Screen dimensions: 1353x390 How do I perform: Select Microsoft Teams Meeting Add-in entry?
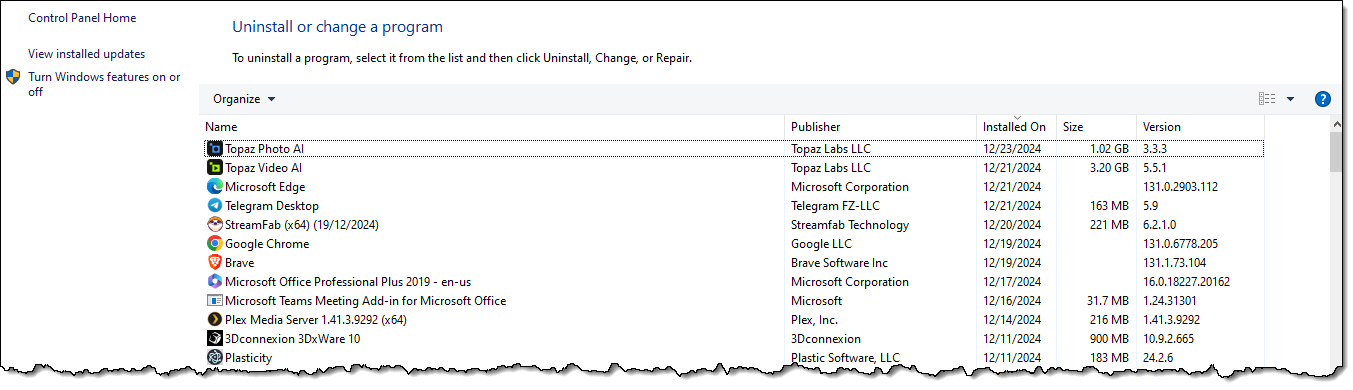[x=365, y=301]
